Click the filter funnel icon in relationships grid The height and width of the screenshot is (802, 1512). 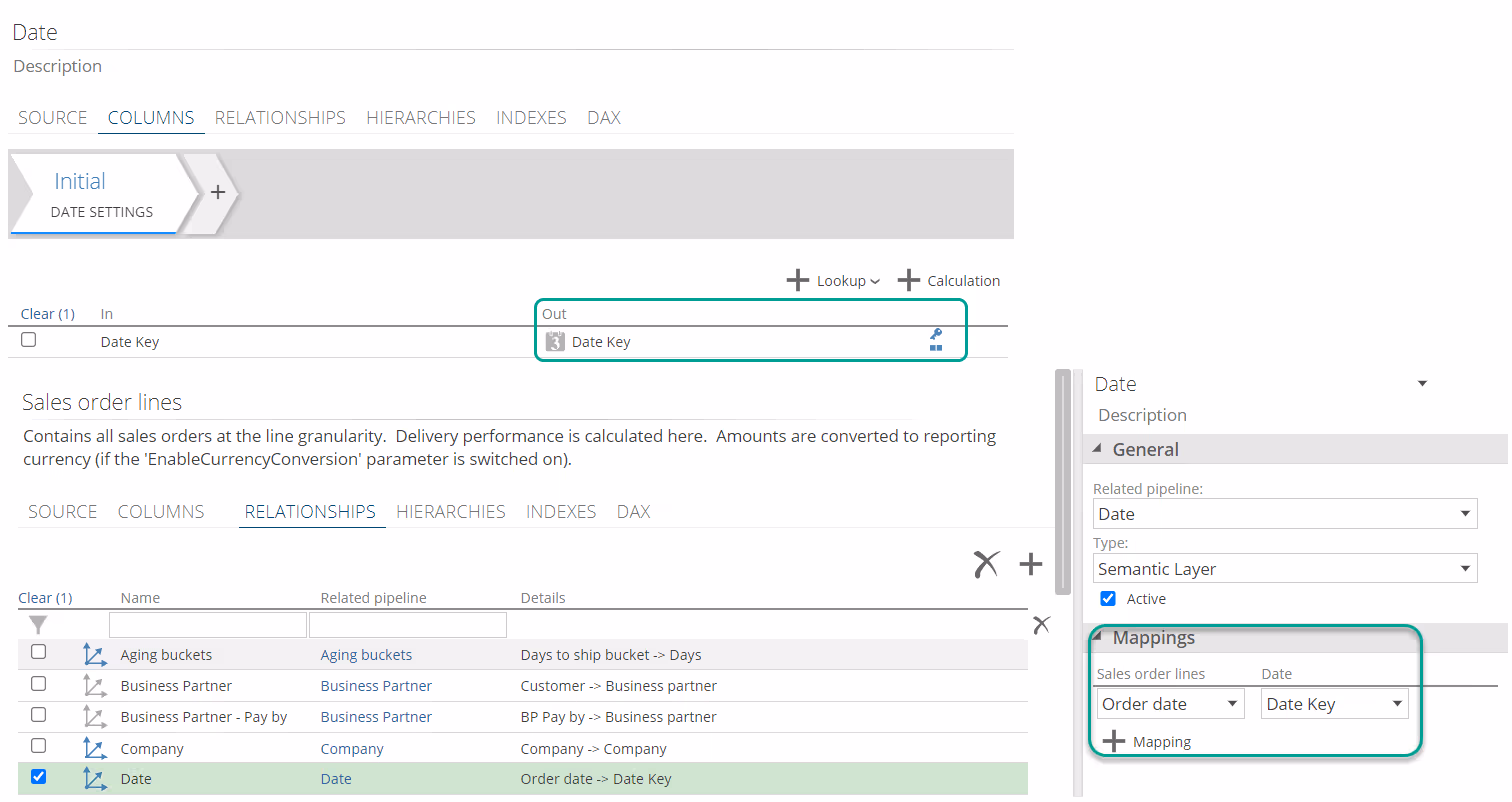coord(38,625)
